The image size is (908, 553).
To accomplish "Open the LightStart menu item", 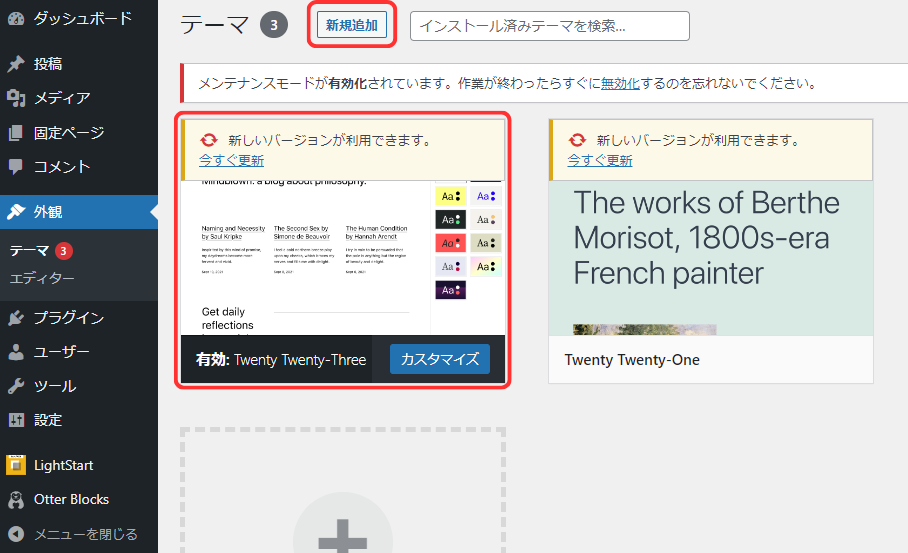I will (79, 465).
